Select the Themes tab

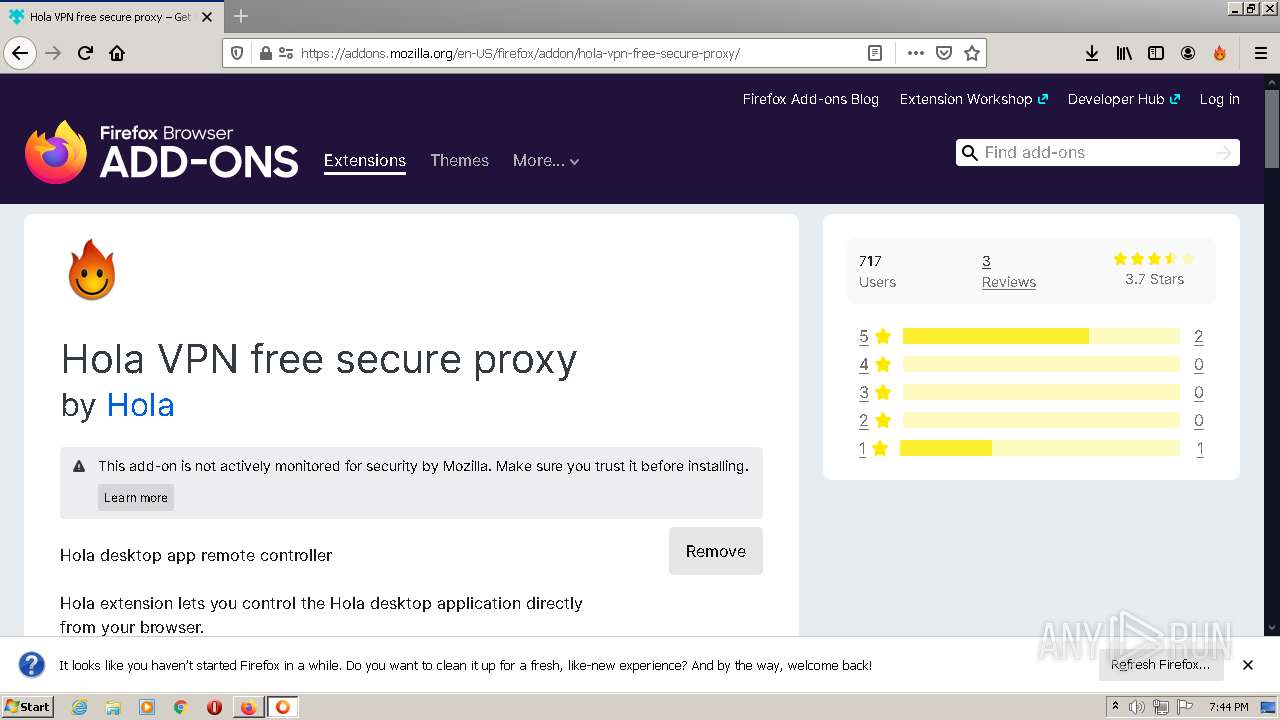(460, 160)
